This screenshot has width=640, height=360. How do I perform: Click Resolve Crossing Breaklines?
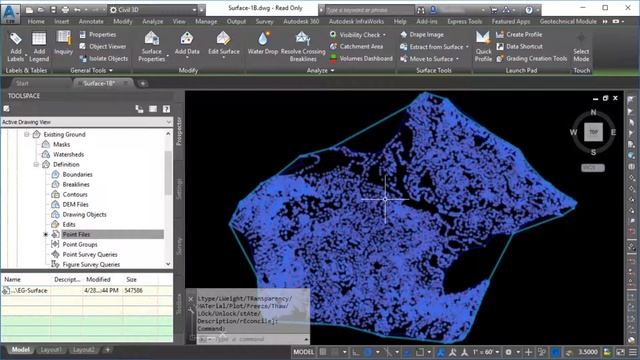(303, 47)
